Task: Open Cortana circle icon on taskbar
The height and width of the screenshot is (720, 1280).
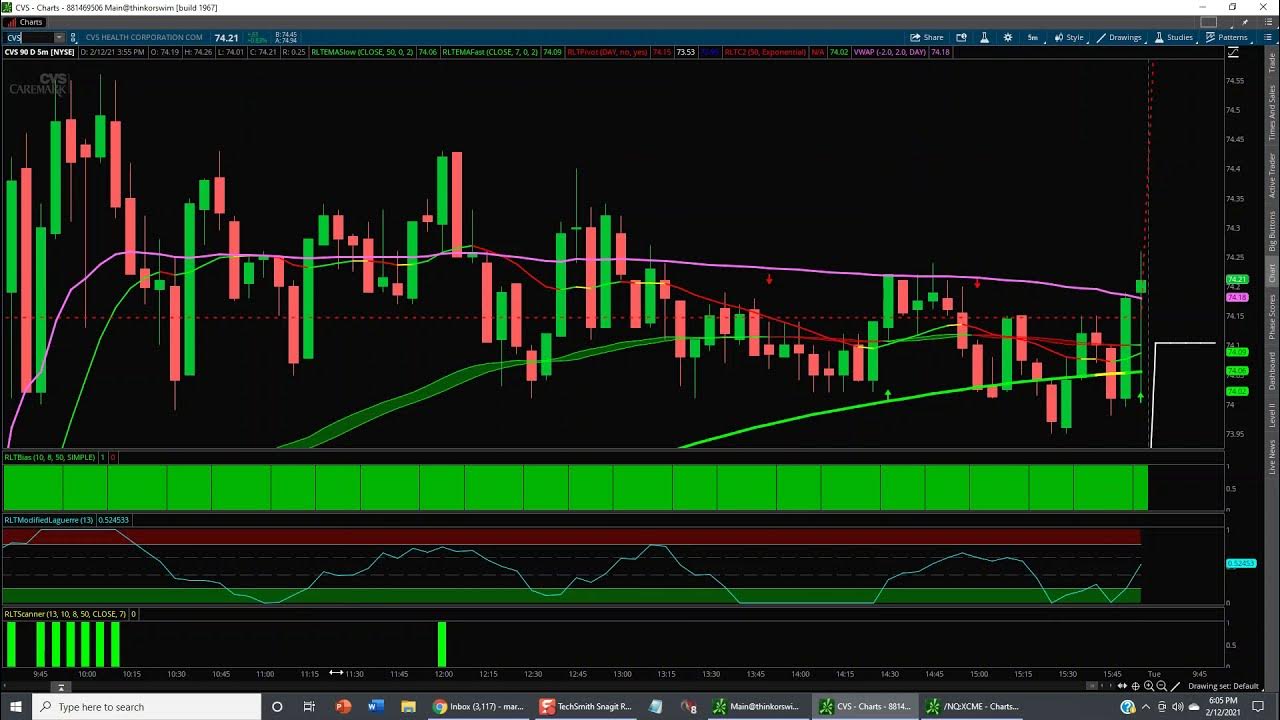Action: tap(277, 706)
